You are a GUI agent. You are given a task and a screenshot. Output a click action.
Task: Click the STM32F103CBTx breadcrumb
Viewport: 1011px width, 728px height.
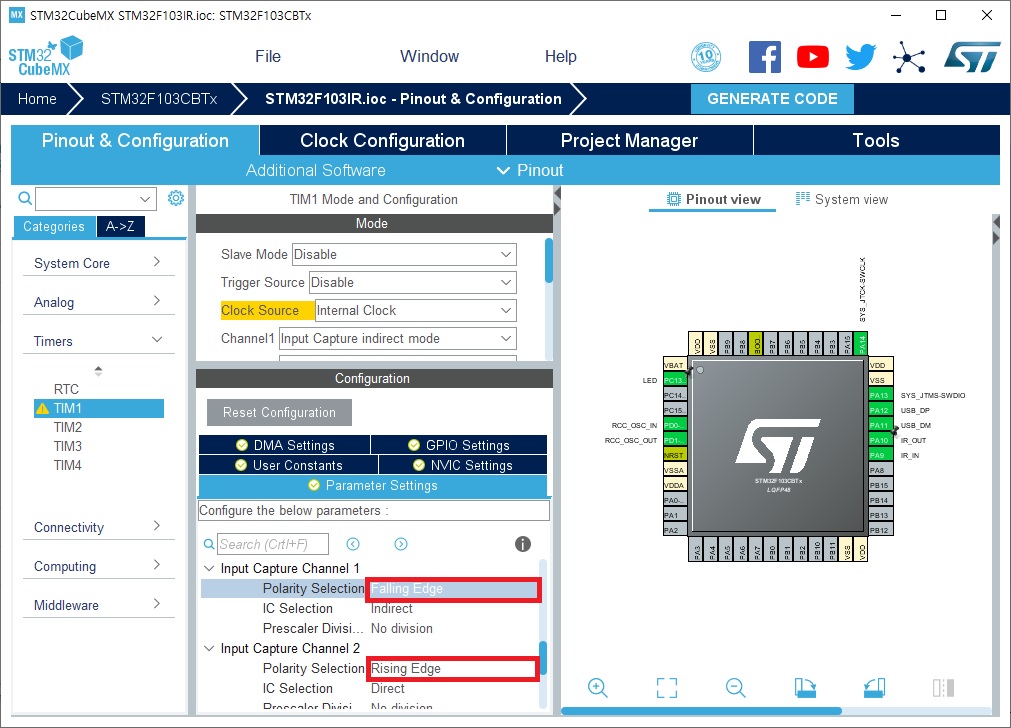coord(159,99)
